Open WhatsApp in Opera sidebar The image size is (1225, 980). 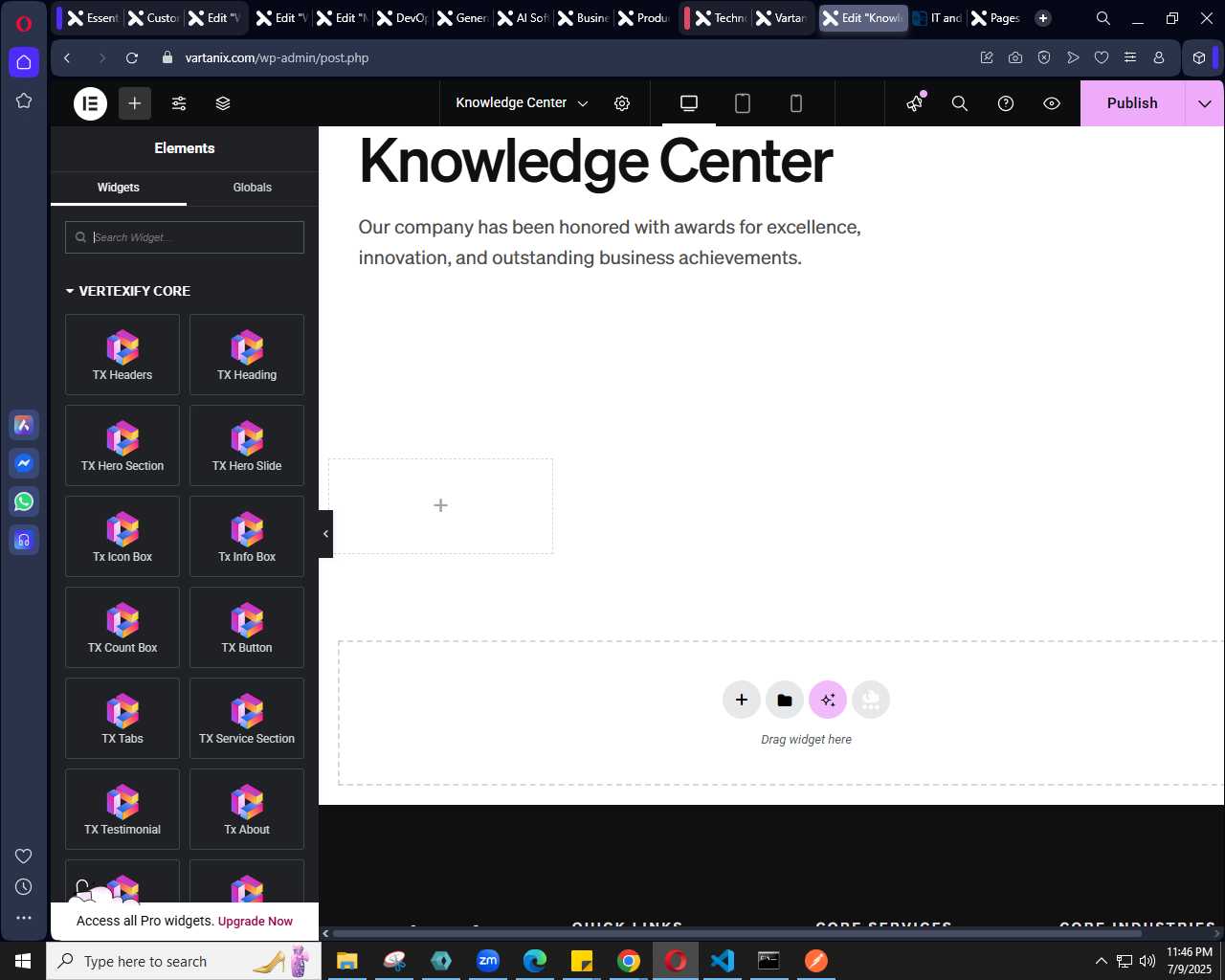(24, 501)
